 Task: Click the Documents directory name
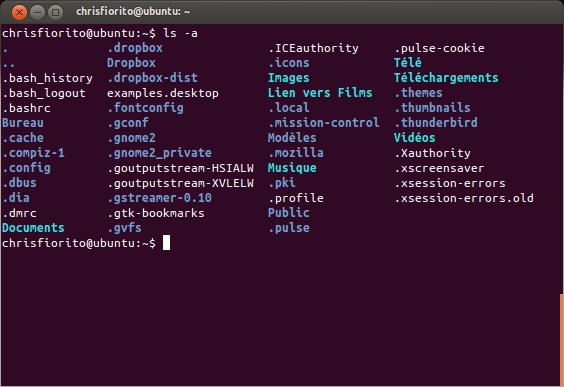33,228
